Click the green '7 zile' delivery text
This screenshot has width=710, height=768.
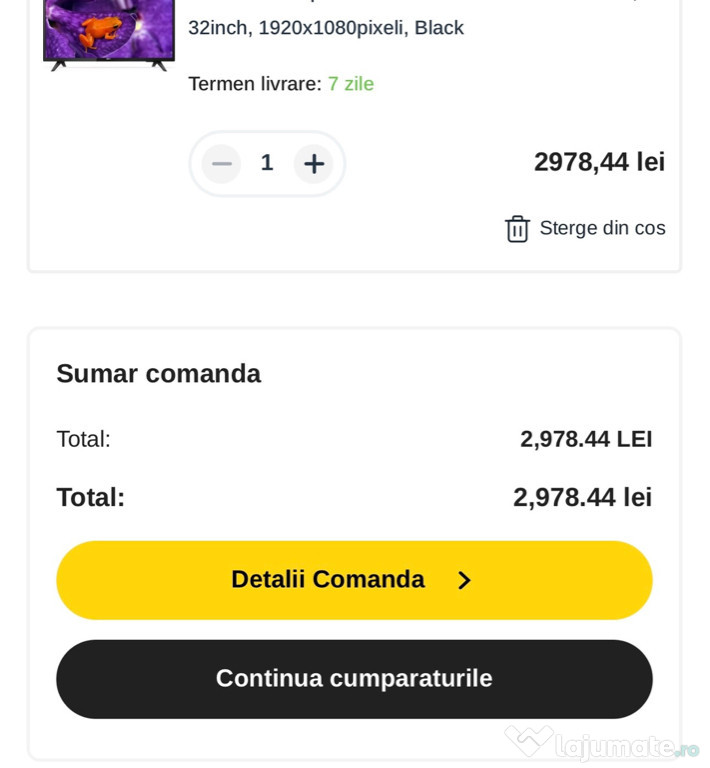[351, 84]
